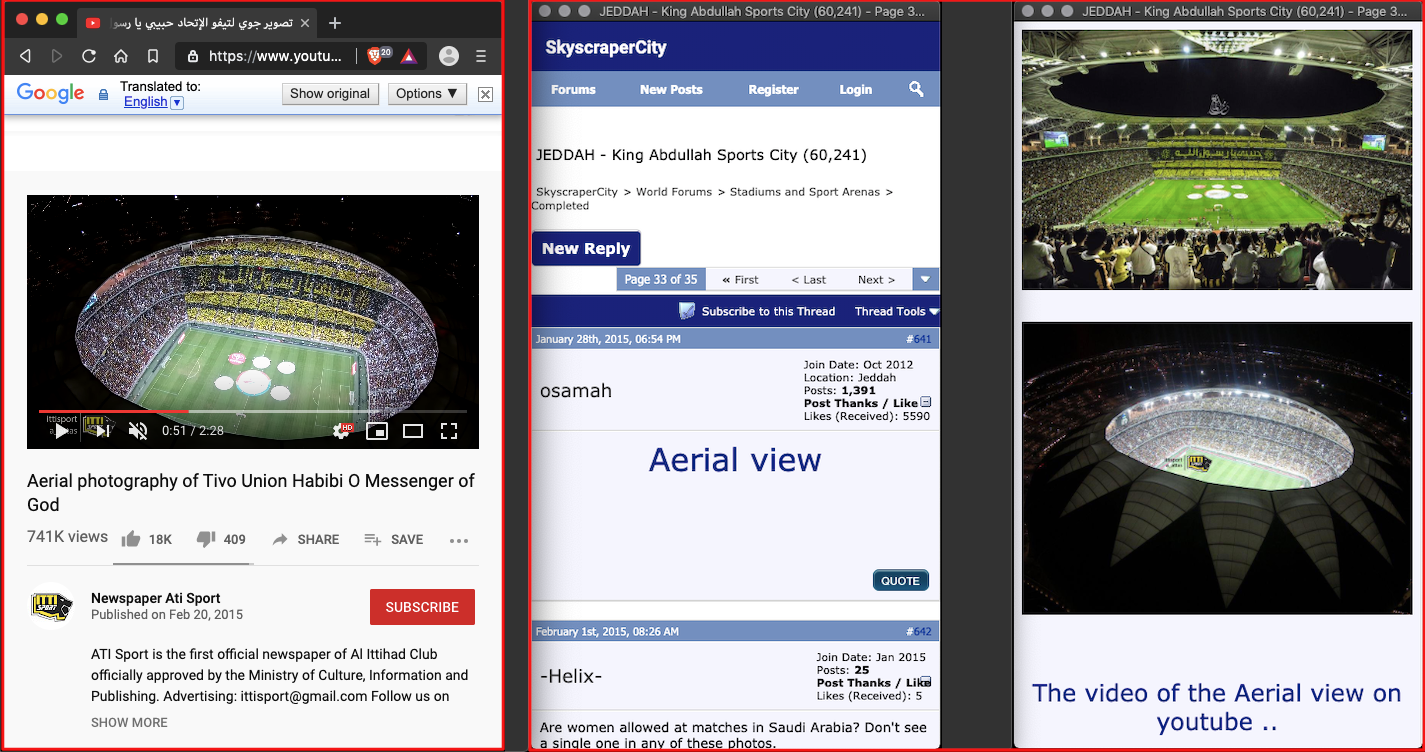Click the translate bar padlock icon
Screen dimensions: 1425x752
103,95
